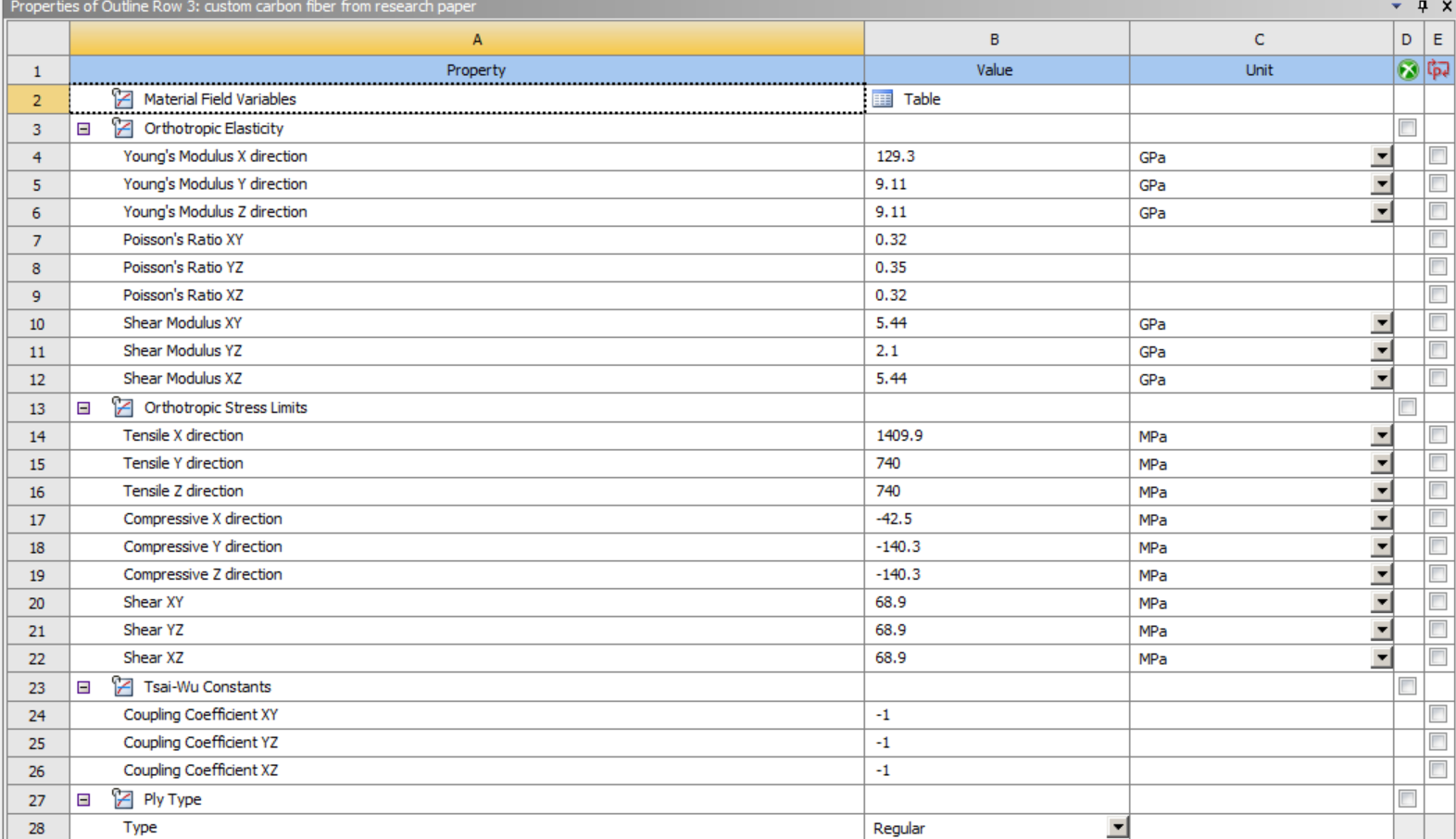1456x839 pixels.
Task: Select the Property column title cell
Action: tap(467, 70)
